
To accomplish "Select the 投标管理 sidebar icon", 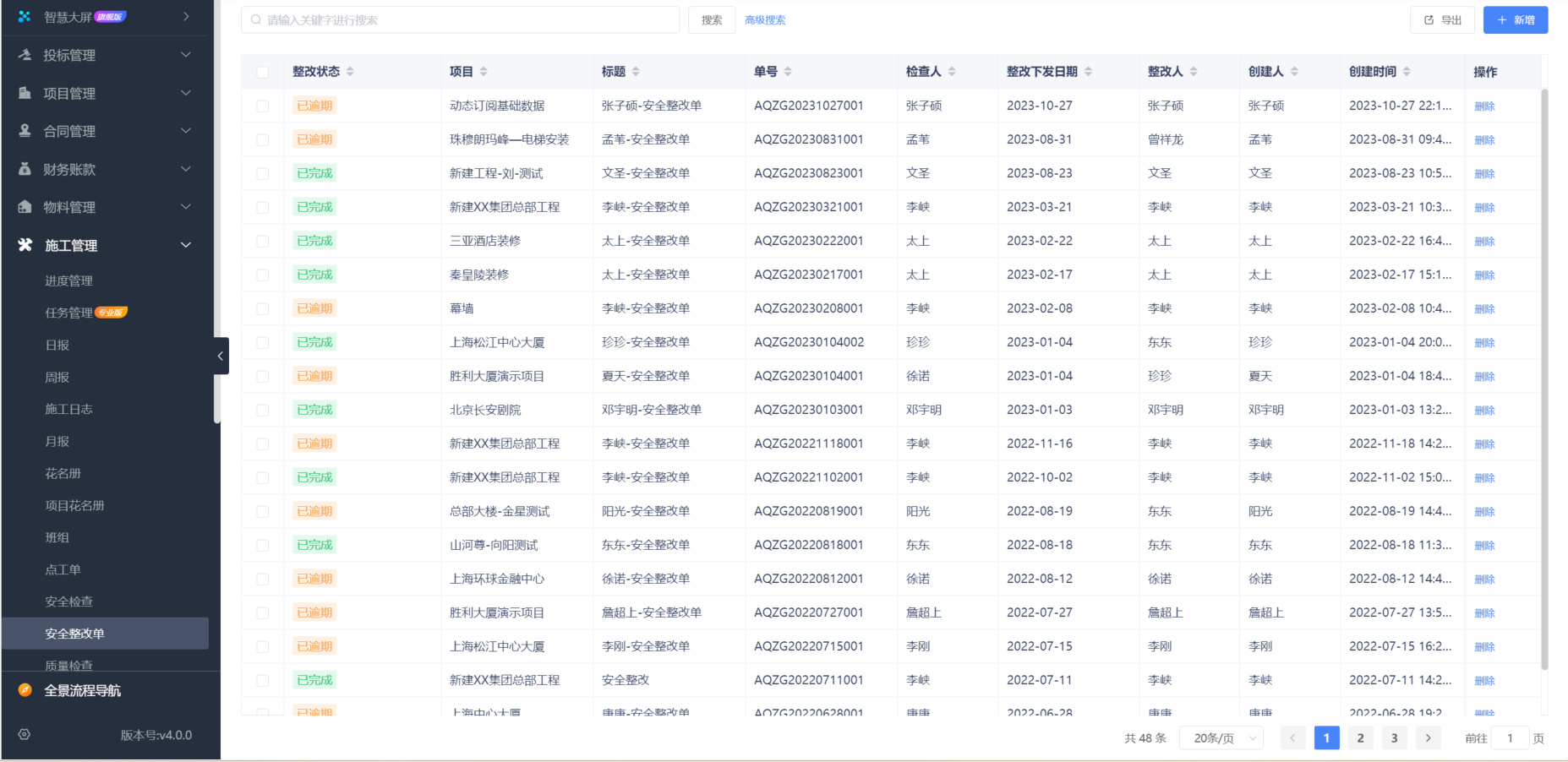I will (24, 55).
